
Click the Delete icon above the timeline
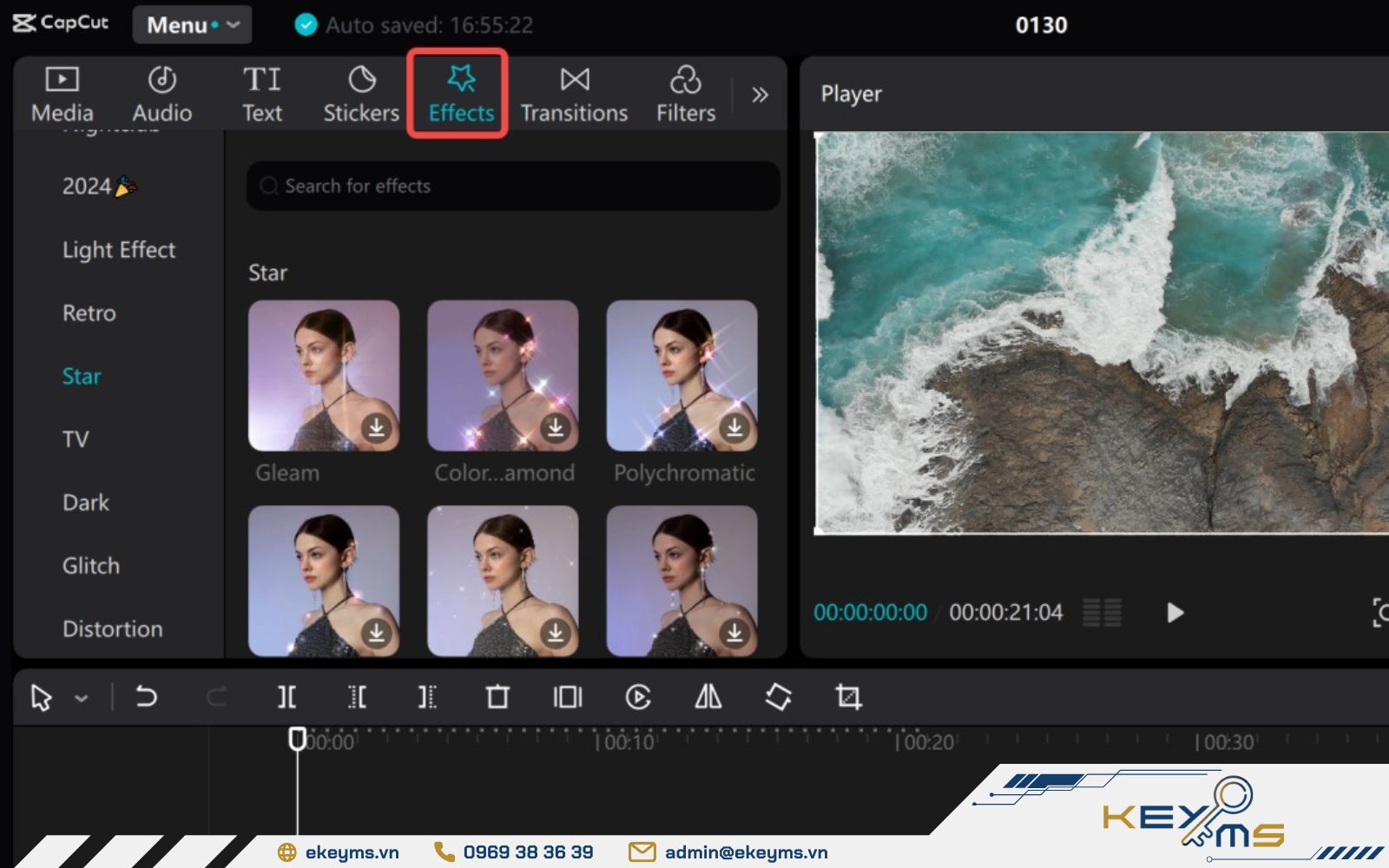click(497, 696)
